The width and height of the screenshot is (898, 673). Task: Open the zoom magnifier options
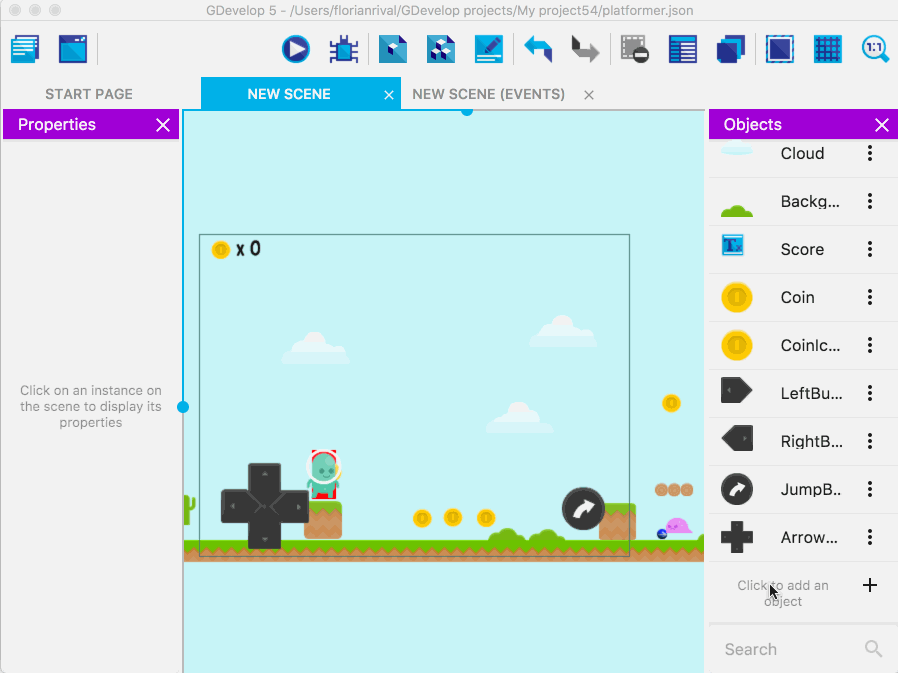(875, 48)
